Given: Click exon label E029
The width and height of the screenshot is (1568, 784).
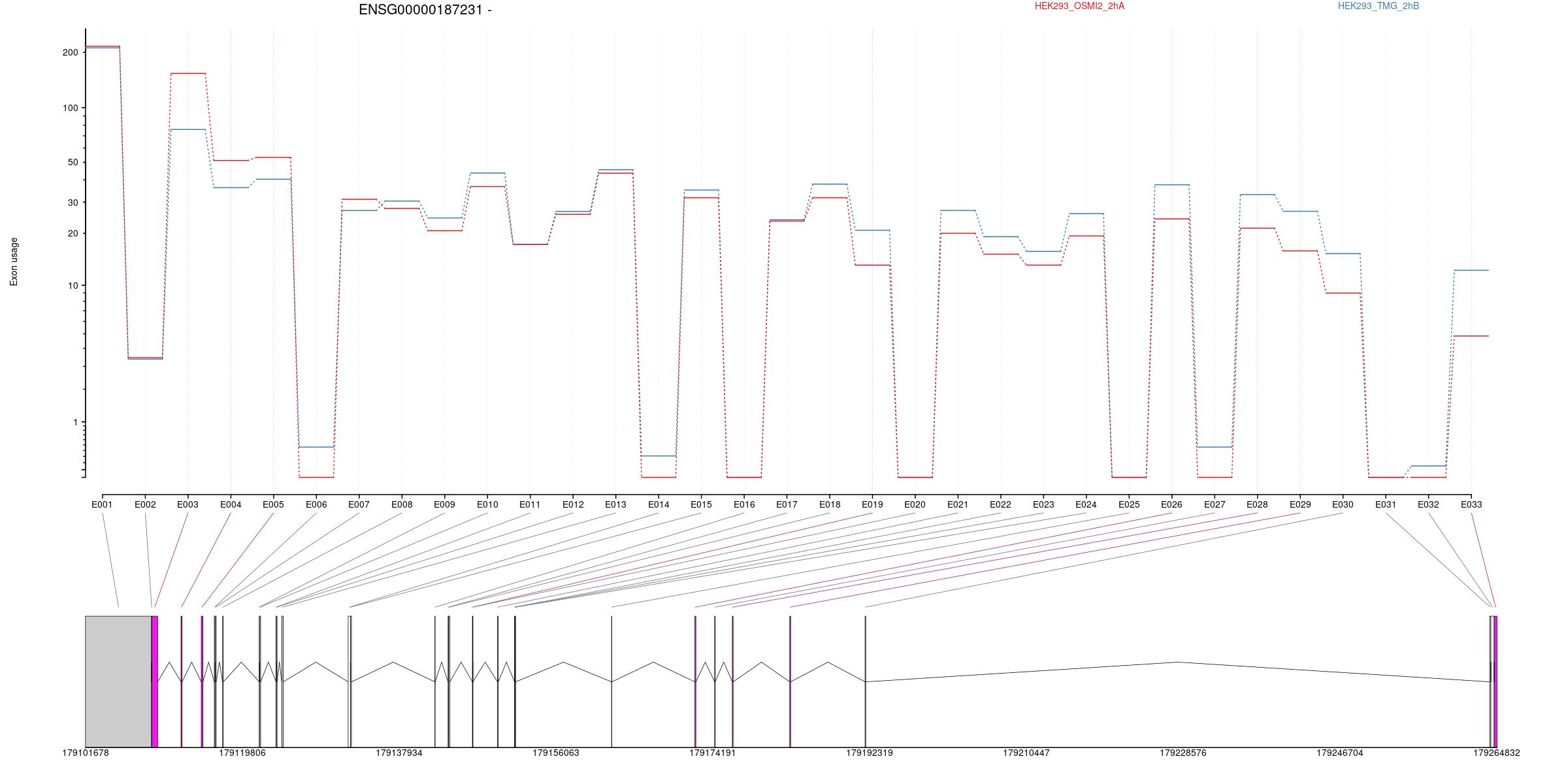Looking at the screenshot, I should [x=1300, y=504].
